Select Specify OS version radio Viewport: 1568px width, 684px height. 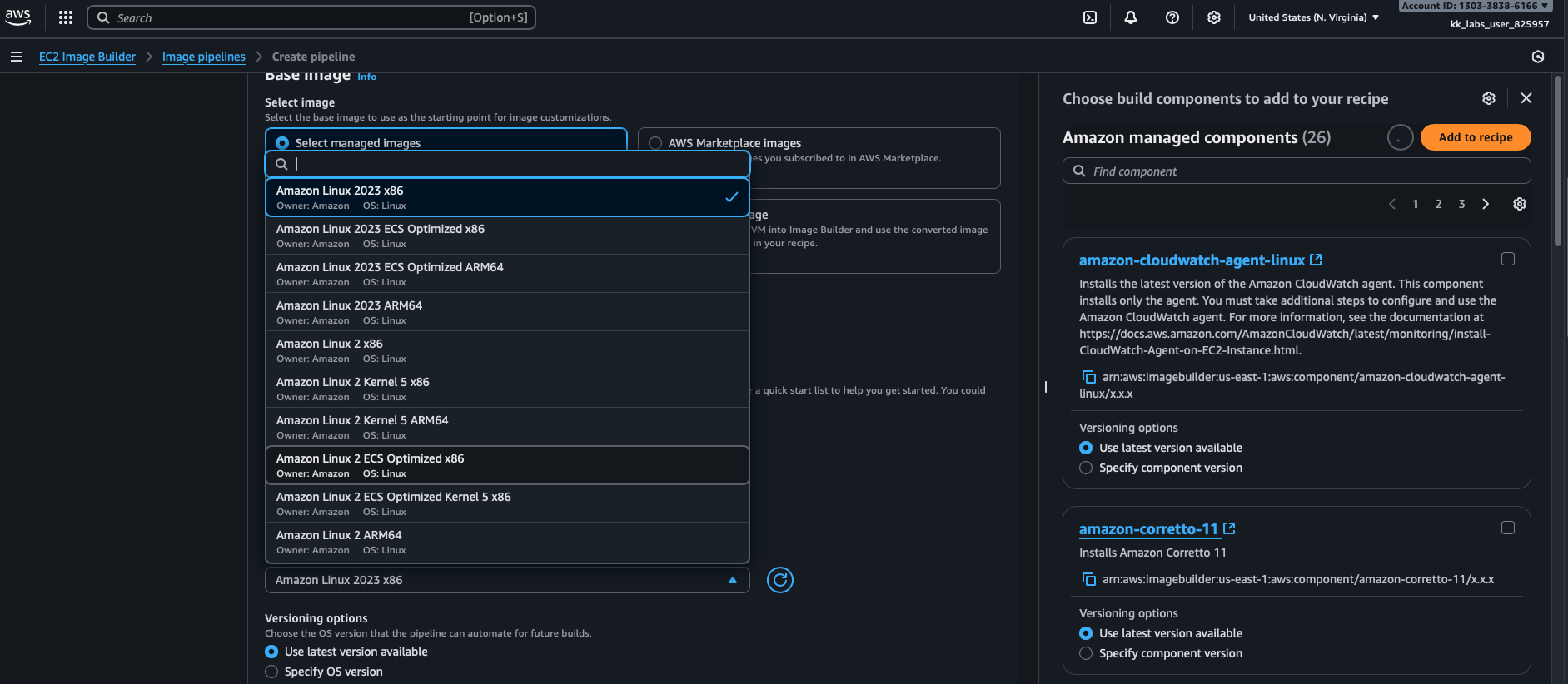coord(271,672)
